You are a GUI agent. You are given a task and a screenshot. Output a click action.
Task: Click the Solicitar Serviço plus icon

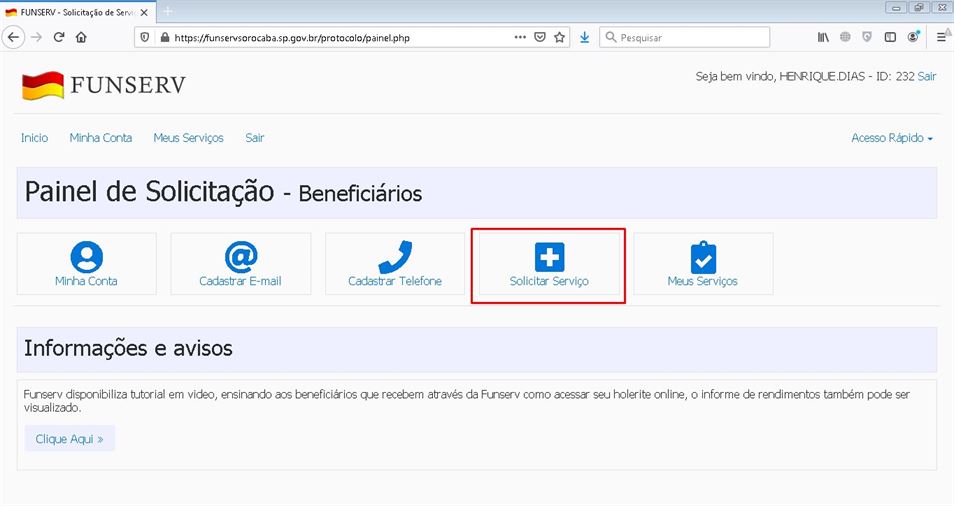[x=549, y=257]
